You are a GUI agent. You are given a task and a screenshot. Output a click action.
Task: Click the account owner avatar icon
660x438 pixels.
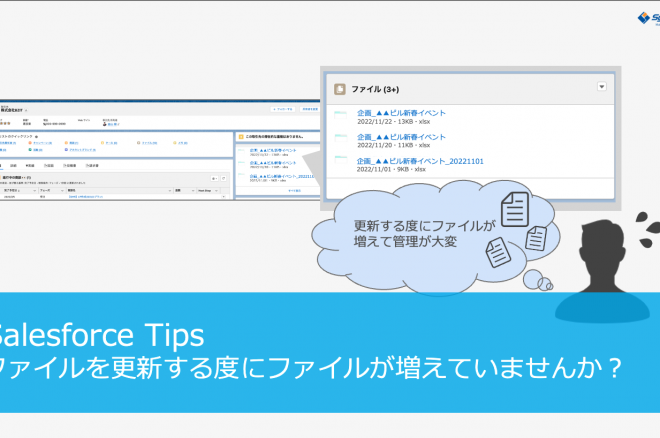(105, 124)
